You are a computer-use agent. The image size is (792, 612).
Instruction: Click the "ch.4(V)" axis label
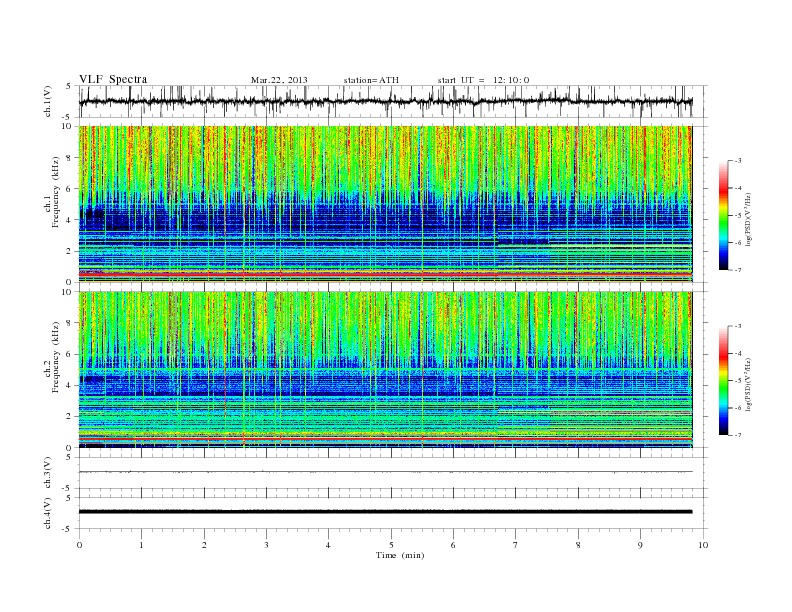pos(48,513)
